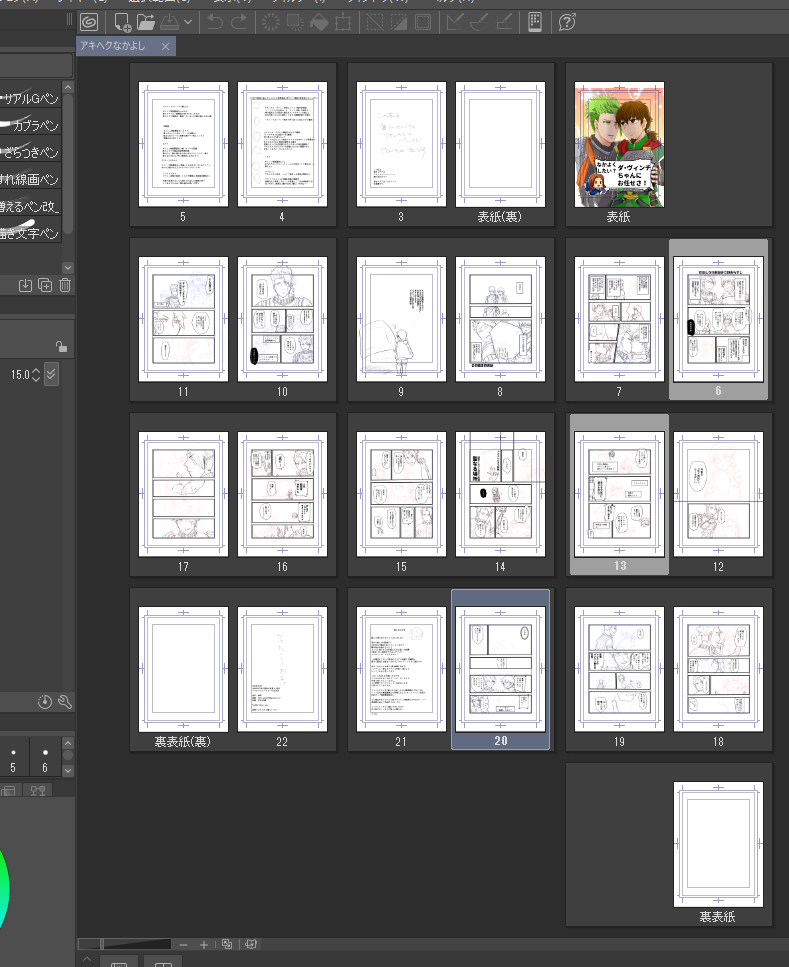Click the zoom in plus button

(204, 944)
